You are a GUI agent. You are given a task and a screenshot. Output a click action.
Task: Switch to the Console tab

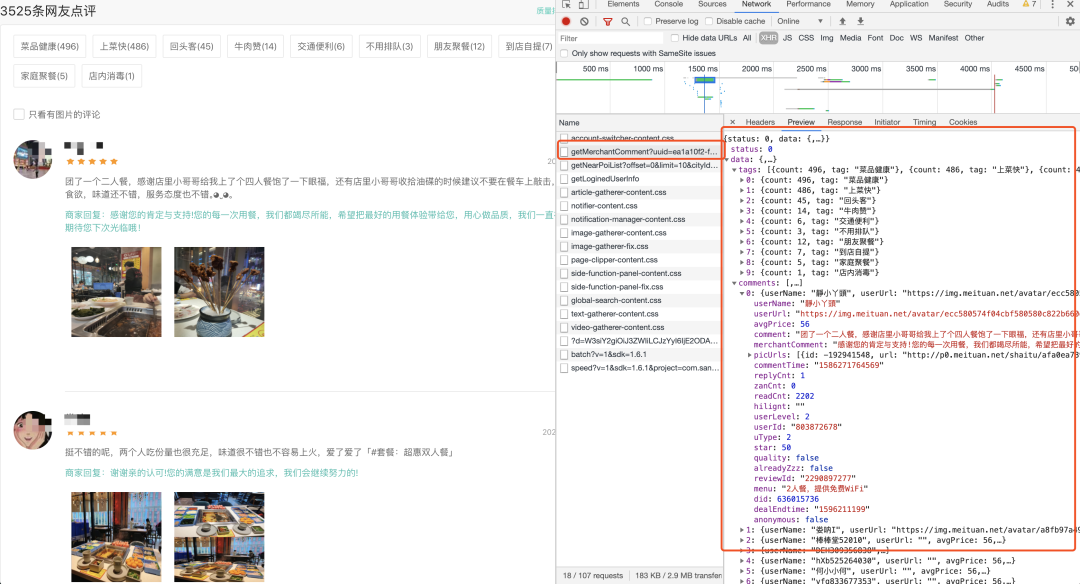pos(668,4)
